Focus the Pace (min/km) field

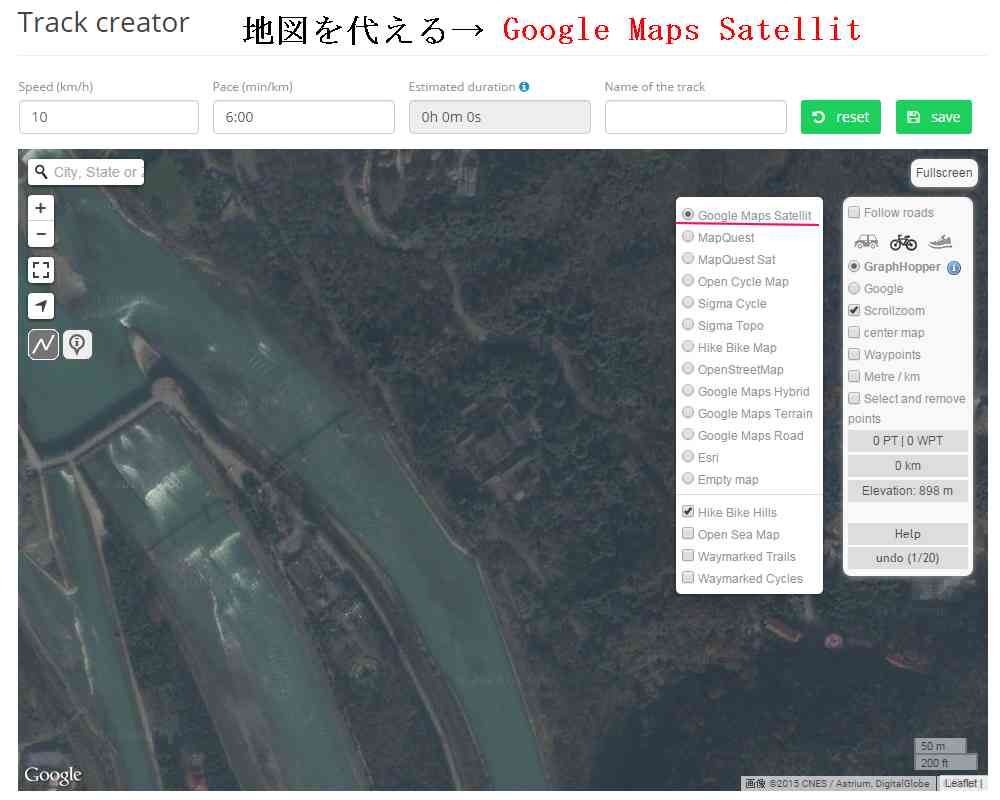pyautogui.click(x=304, y=117)
